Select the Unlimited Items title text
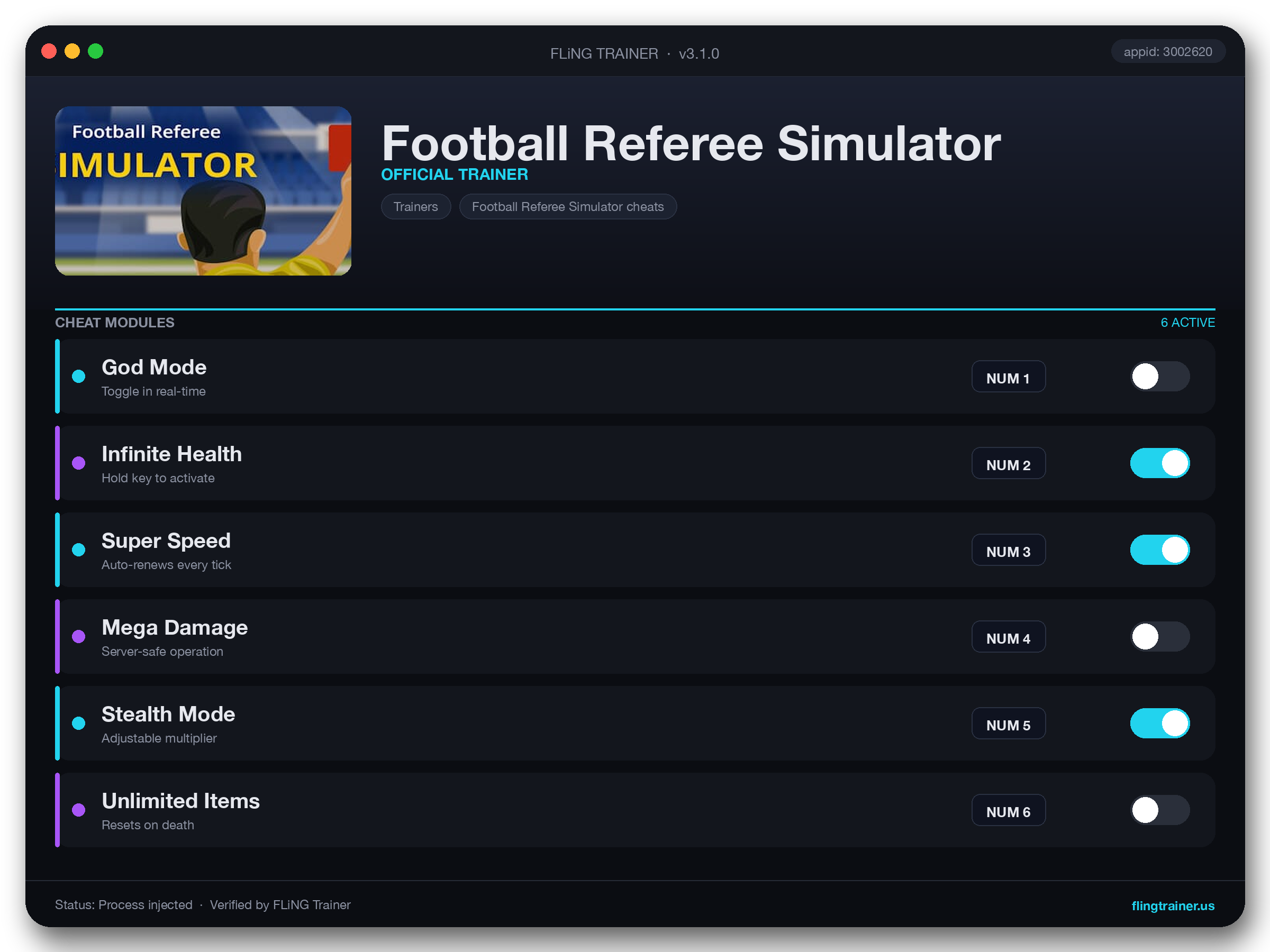 pyautogui.click(x=181, y=801)
